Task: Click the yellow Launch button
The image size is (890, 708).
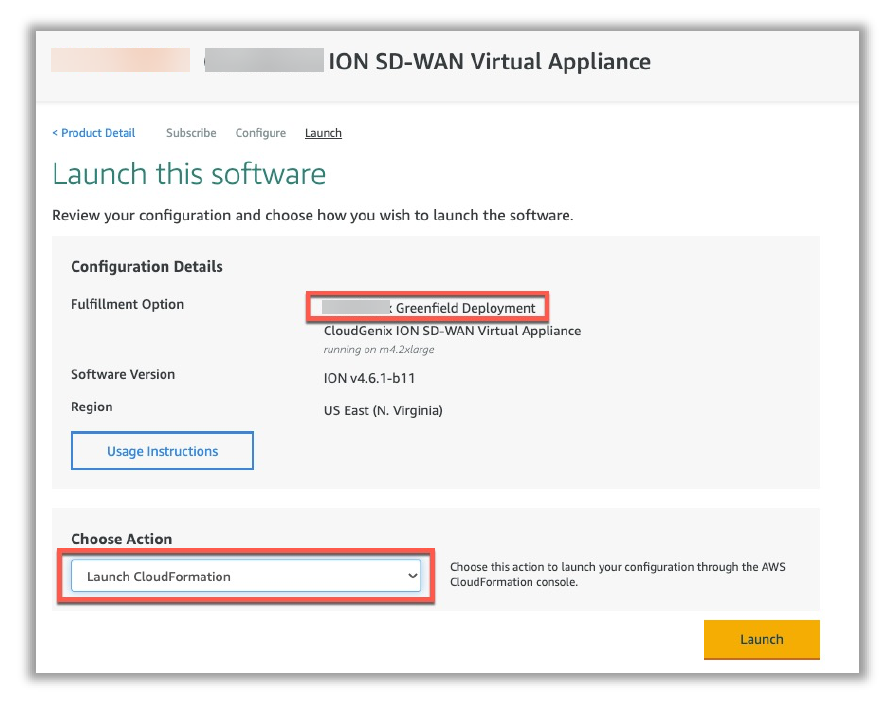Action: point(762,639)
